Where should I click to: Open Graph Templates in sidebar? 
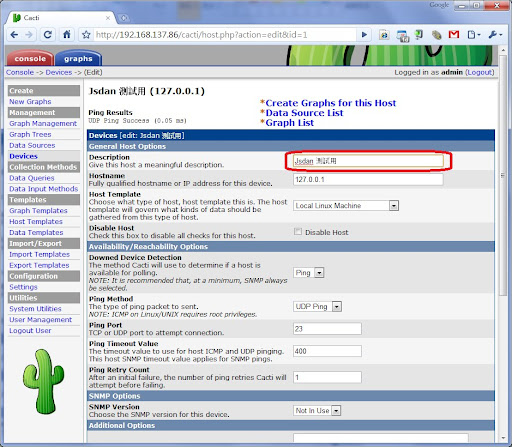pyautogui.click(x=38, y=211)
